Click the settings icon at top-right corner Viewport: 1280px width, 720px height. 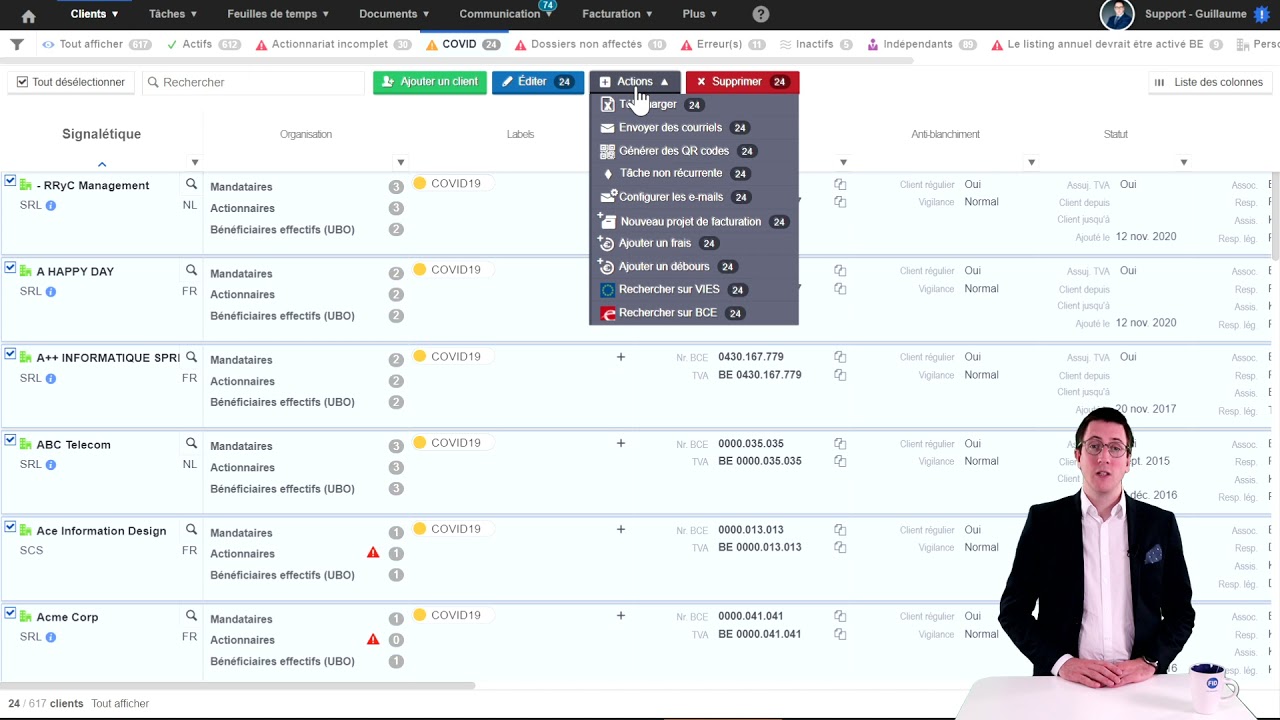(x=1262, y=14)
